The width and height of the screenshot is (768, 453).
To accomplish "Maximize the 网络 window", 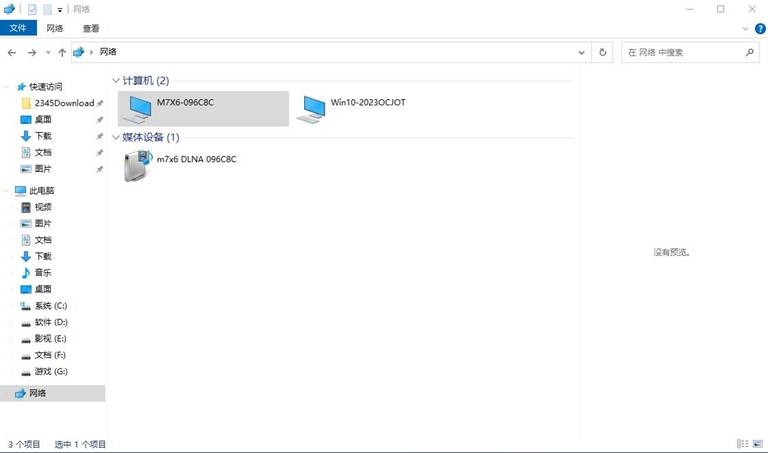I will 720,9.
